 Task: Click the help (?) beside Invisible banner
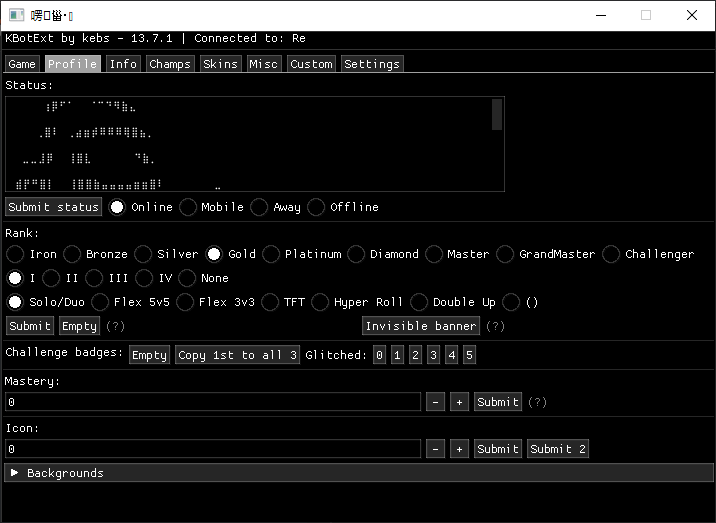pos(495,326)
